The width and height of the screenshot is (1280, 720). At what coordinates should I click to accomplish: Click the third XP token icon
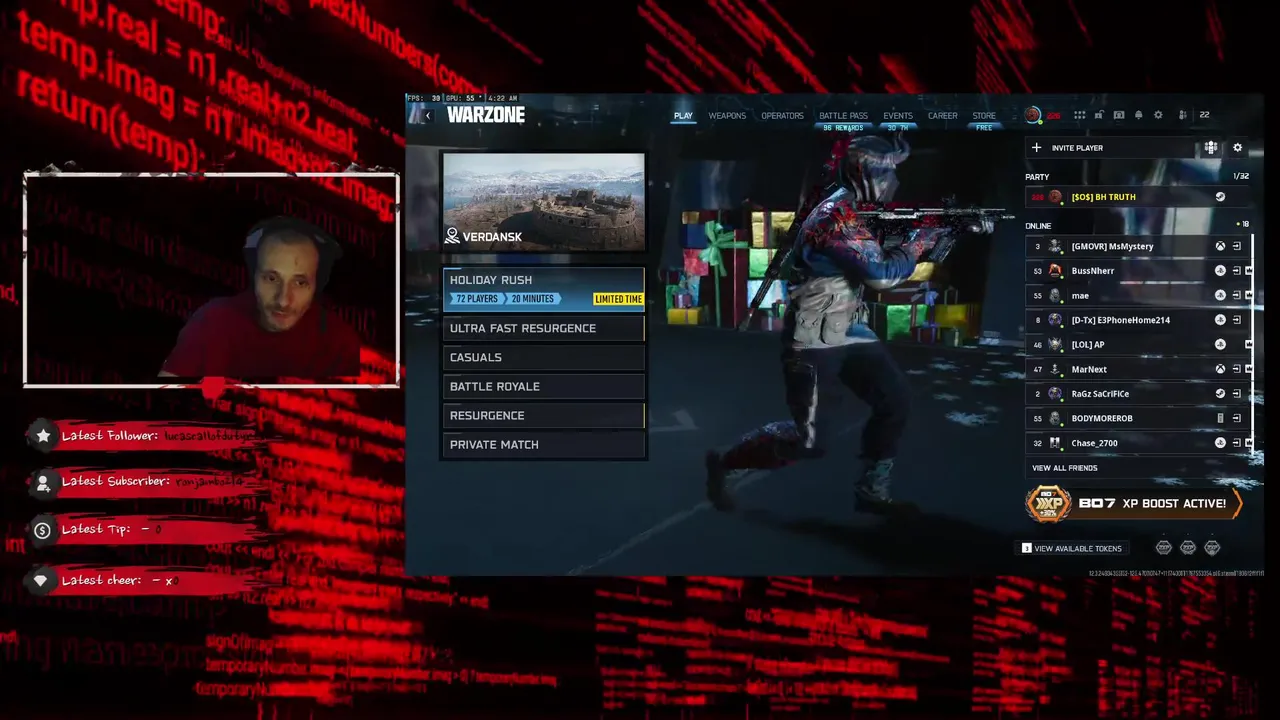1212,548
